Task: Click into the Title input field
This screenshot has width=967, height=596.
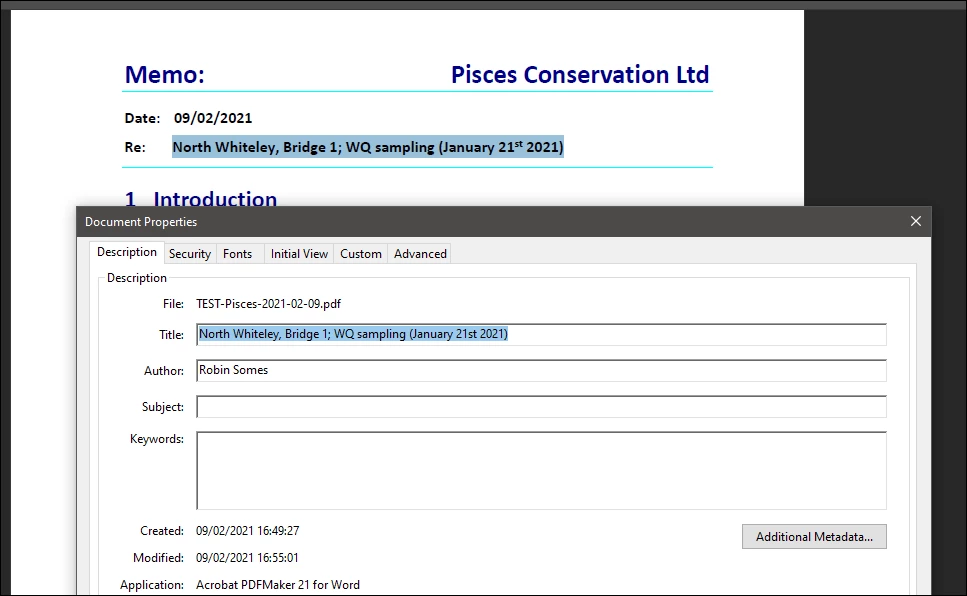Action: coord(541,334)
